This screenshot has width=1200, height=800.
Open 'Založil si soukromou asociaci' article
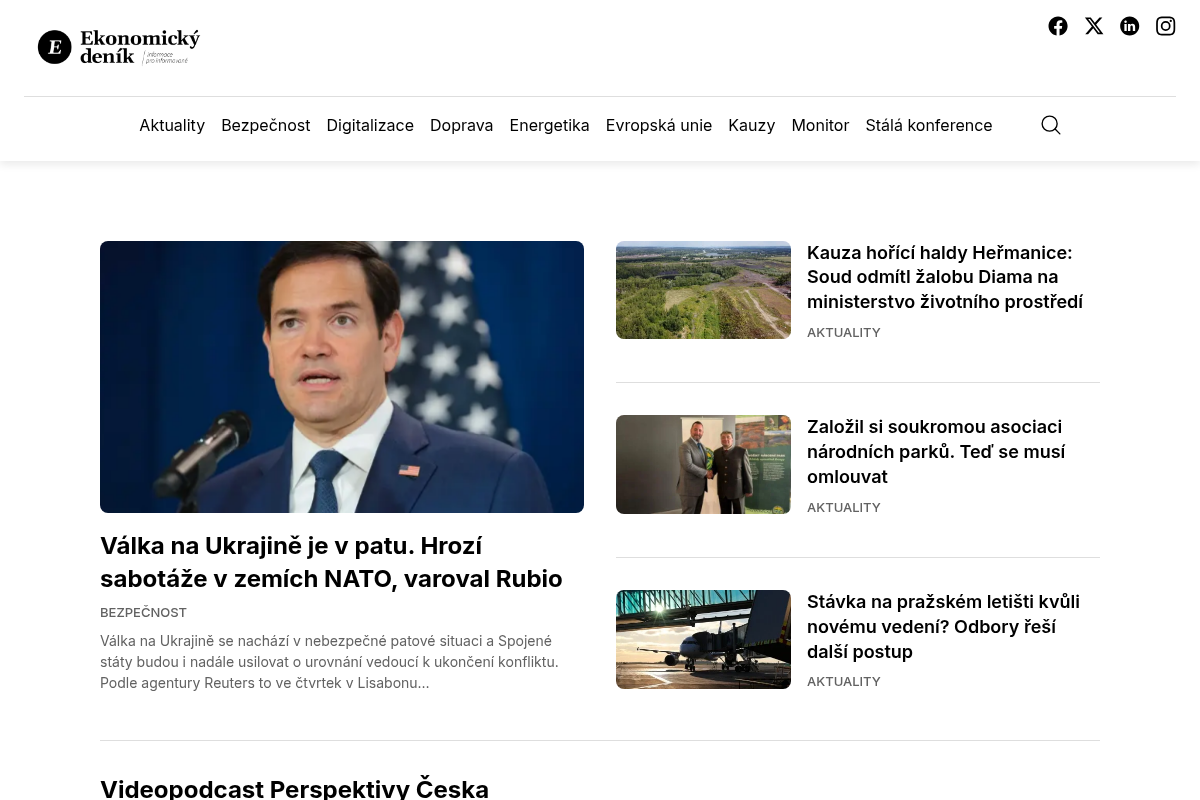[936, 452]
